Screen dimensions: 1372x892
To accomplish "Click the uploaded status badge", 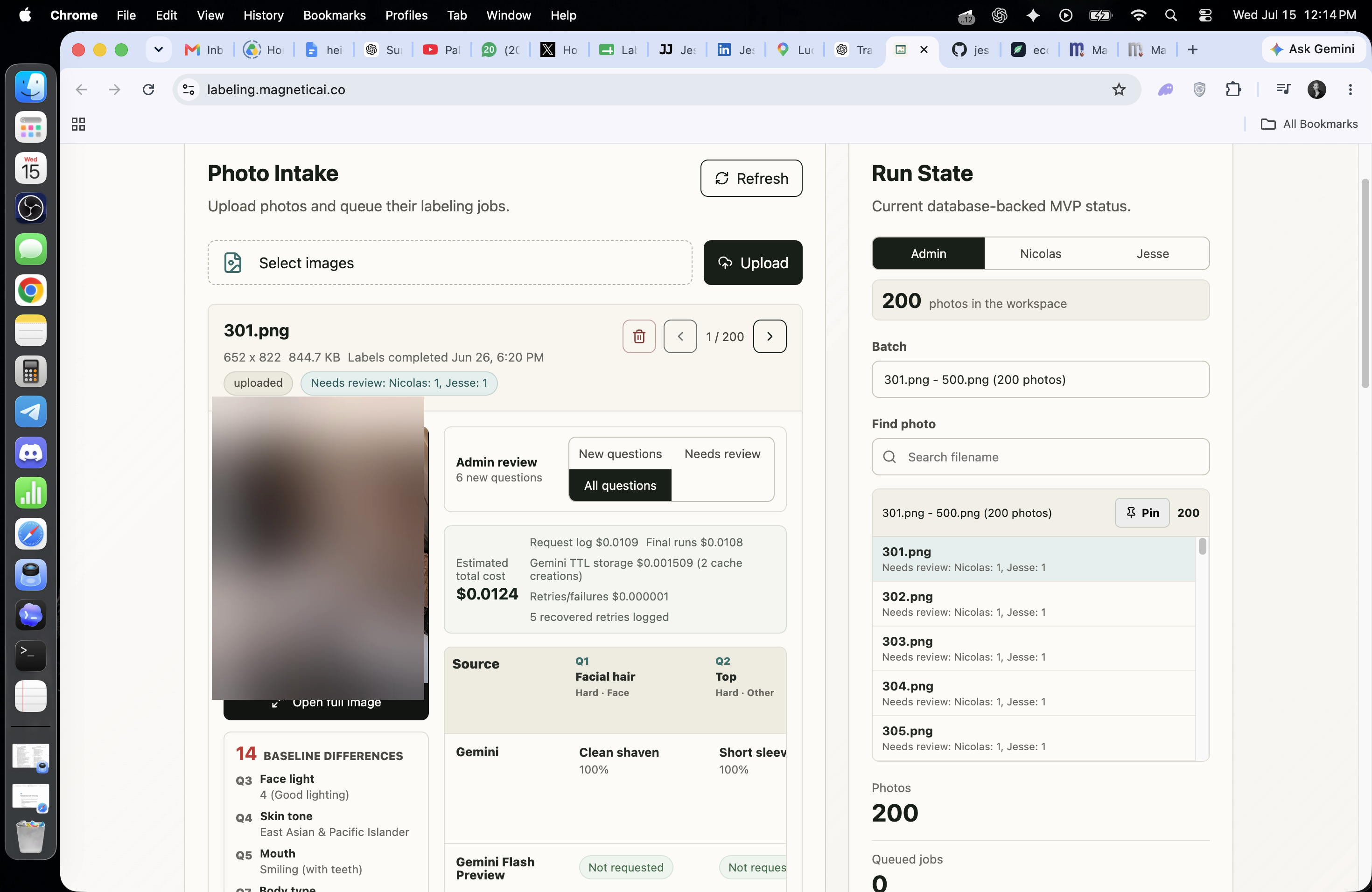I will coord(258,383).
